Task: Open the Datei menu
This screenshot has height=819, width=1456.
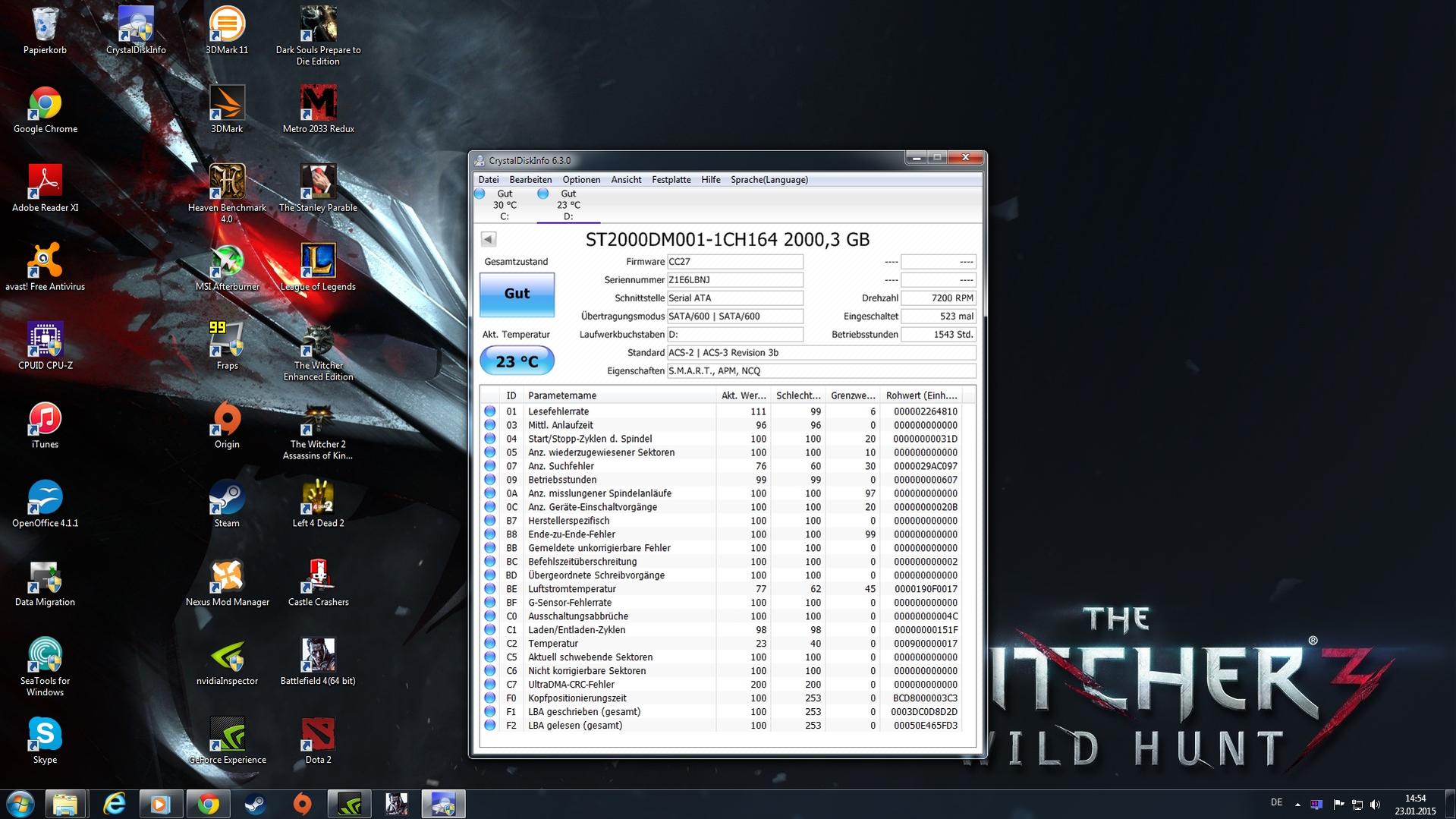Action: click(x=489, y=180)
